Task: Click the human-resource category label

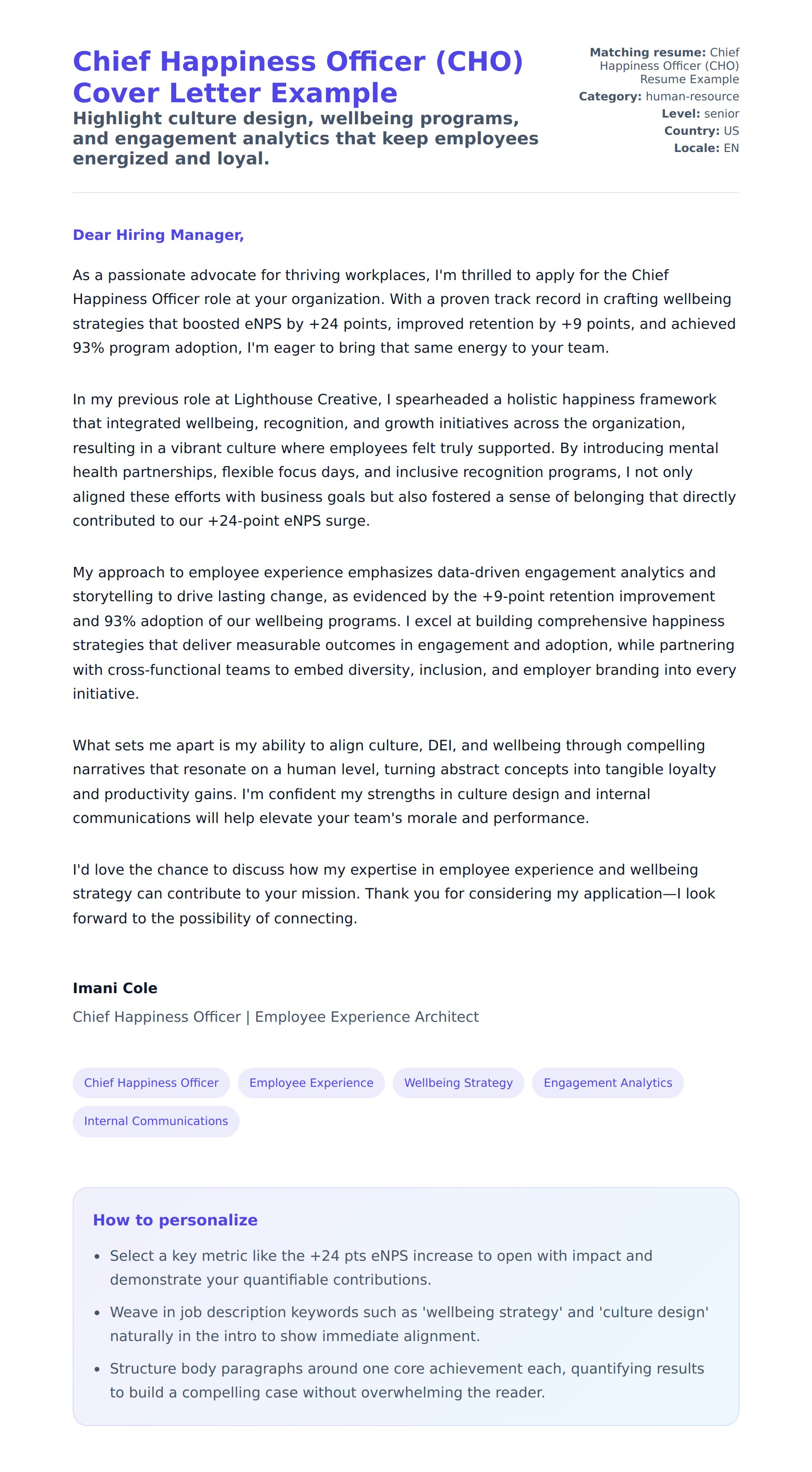Action: click(692, 97)
